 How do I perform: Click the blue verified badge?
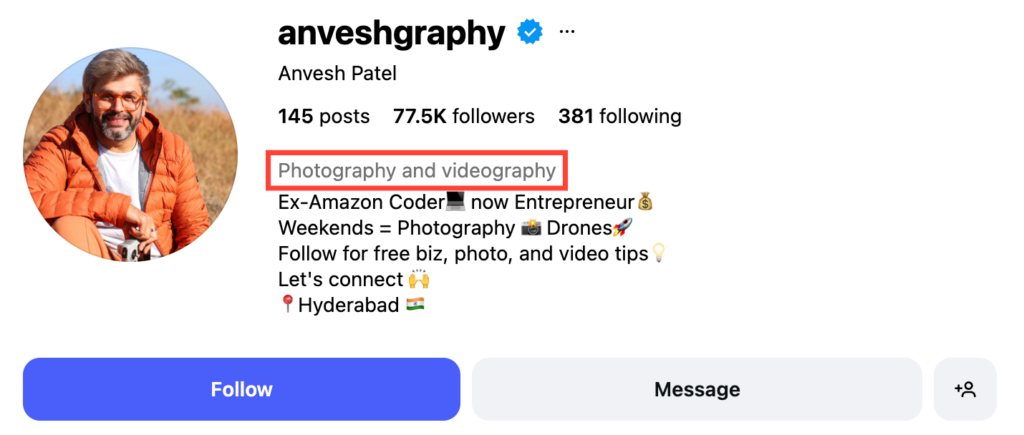(x=529, y=33)
